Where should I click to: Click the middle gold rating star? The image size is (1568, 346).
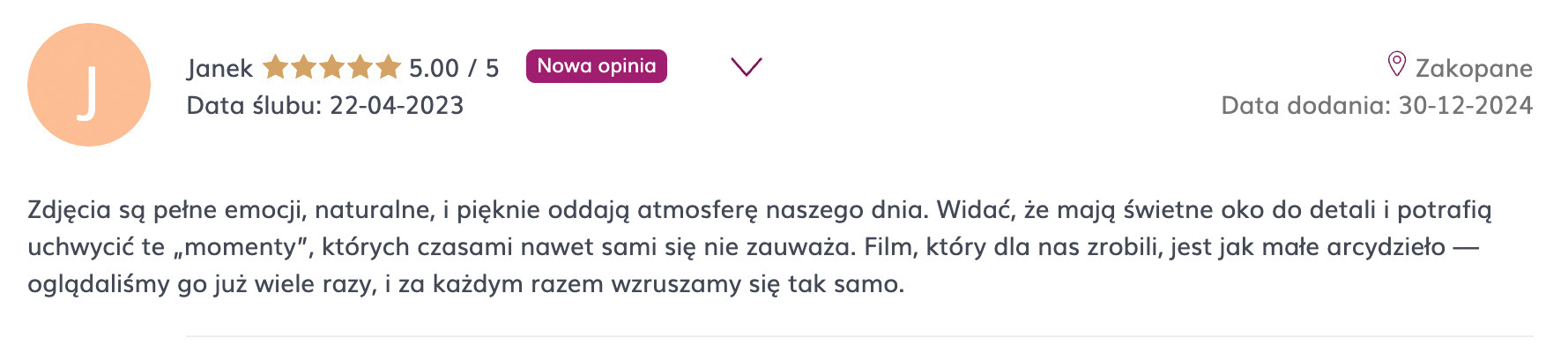click(x=331, y=67)
